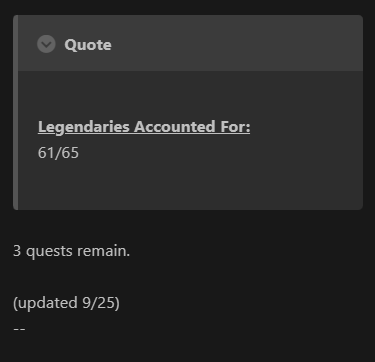The image size is (375, 362).
Task: Click the Quote title label
Action: pos(88,45)
